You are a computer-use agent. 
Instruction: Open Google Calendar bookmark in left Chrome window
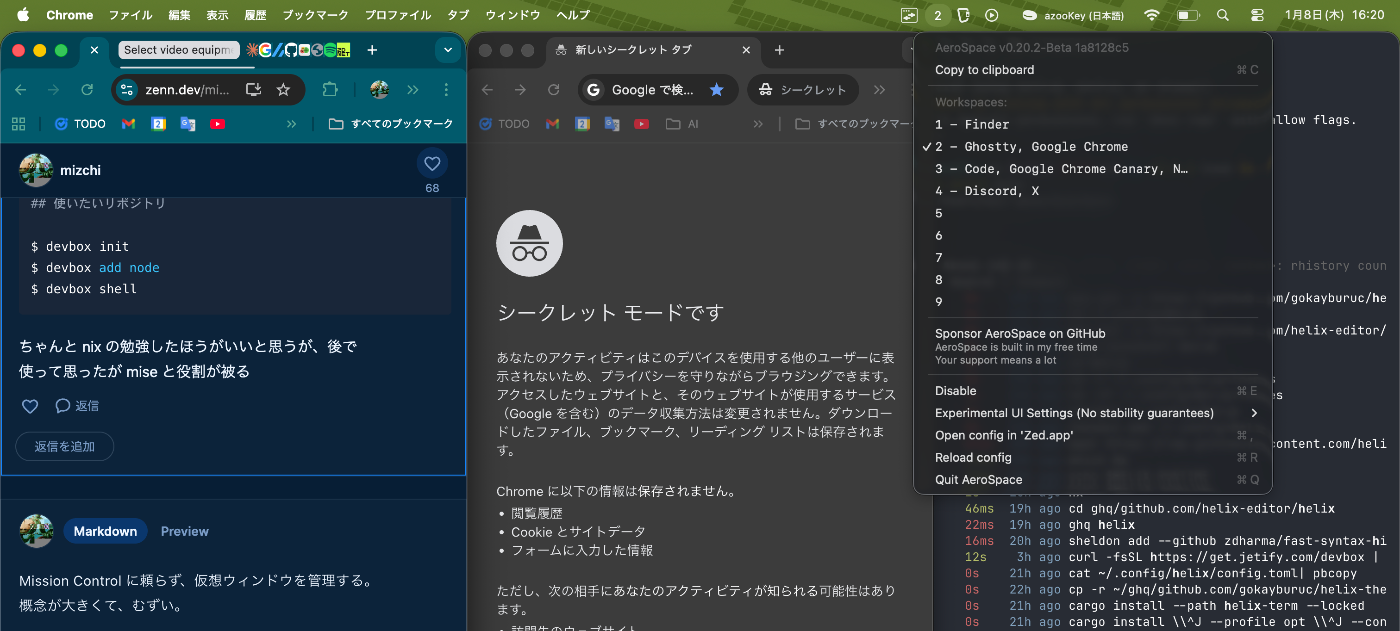tap(158, 124)
